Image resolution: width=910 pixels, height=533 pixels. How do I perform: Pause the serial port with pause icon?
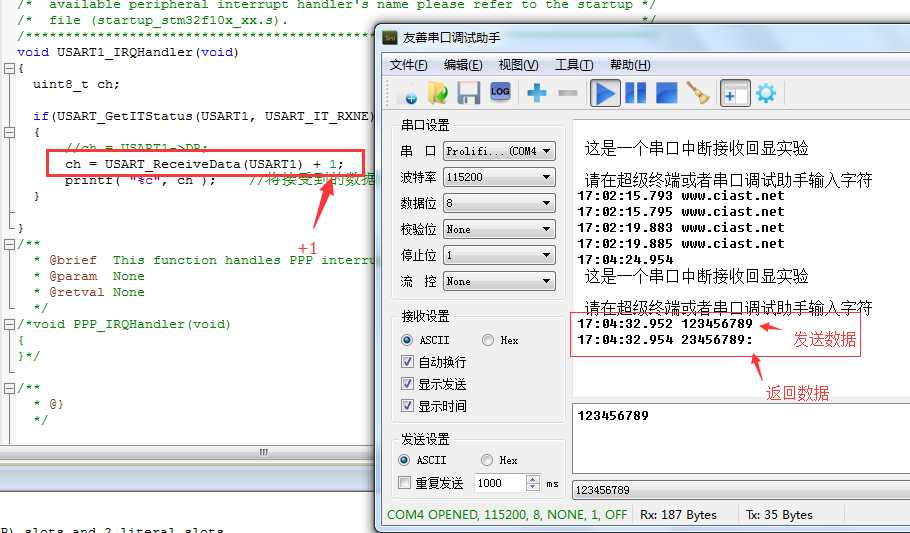tap(635, 93)
